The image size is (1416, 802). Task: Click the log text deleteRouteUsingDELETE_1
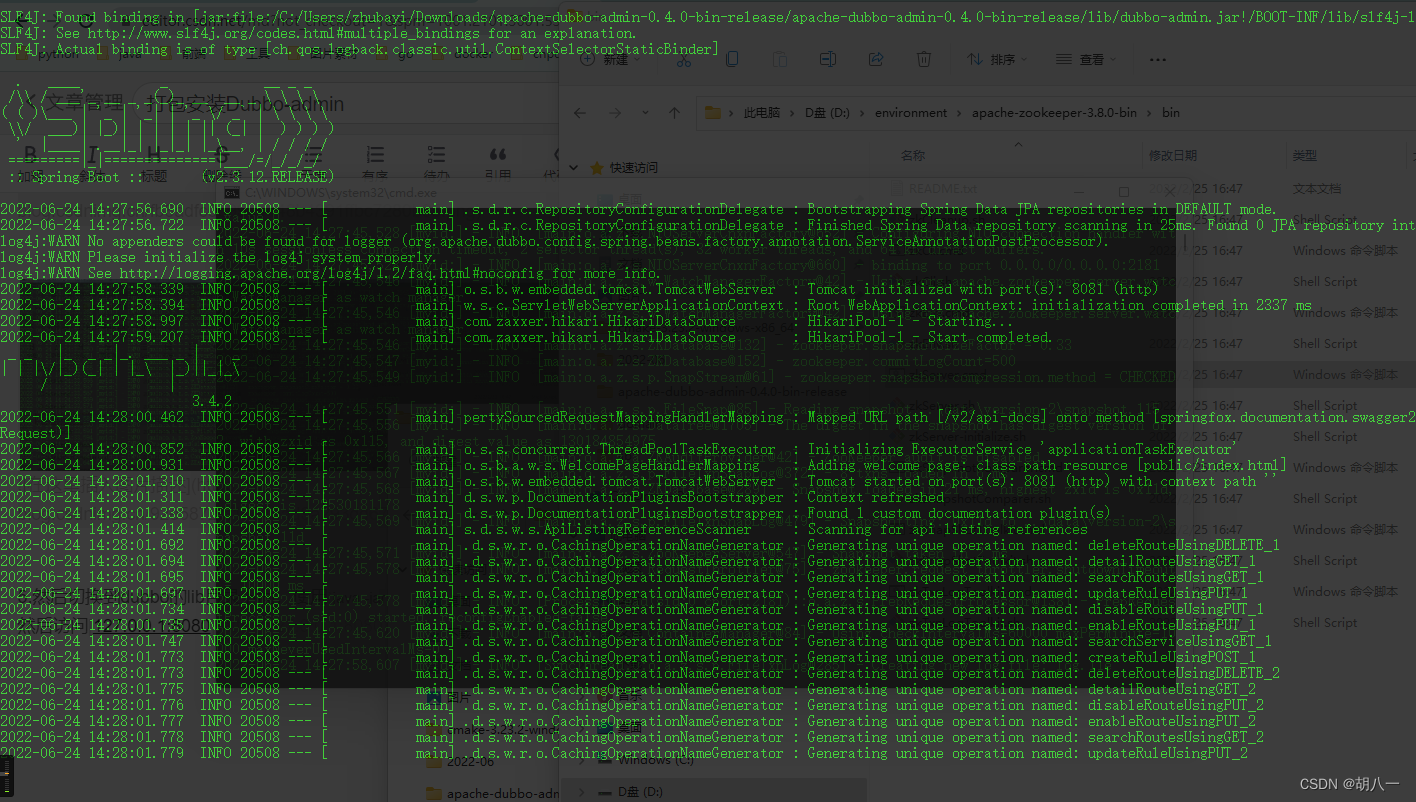[1183, 545]
